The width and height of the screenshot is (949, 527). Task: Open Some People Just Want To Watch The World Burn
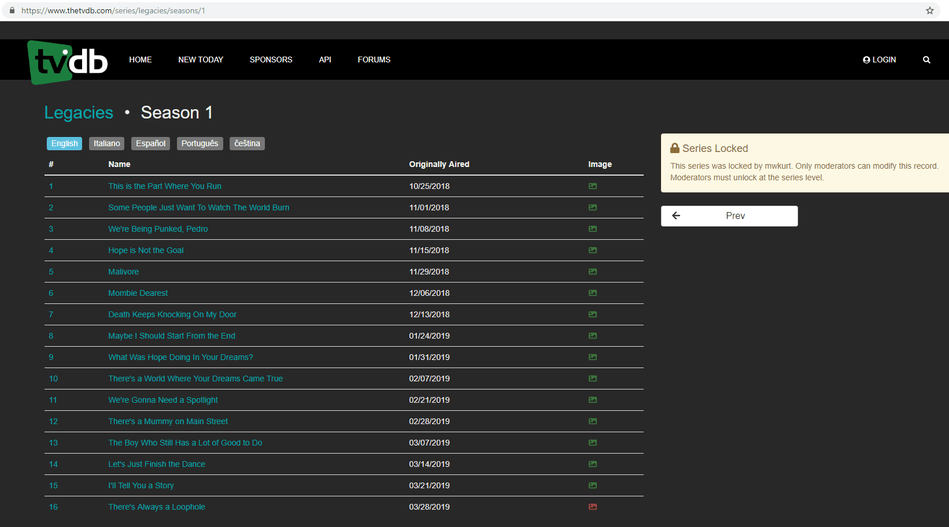[199, 208]
